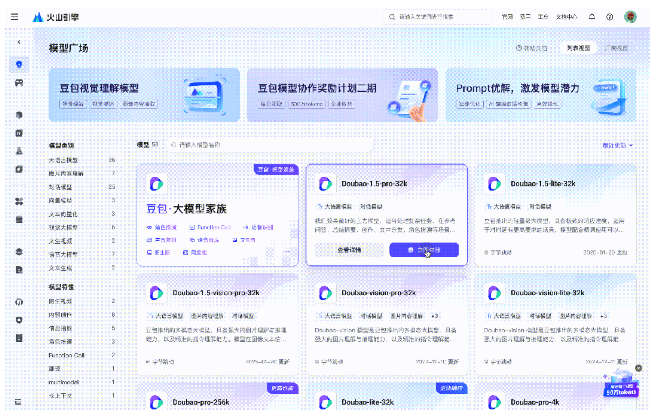Open the 文档中心 top navigation link
This screenshot has width=653, height=417.
tap(567, 17)
